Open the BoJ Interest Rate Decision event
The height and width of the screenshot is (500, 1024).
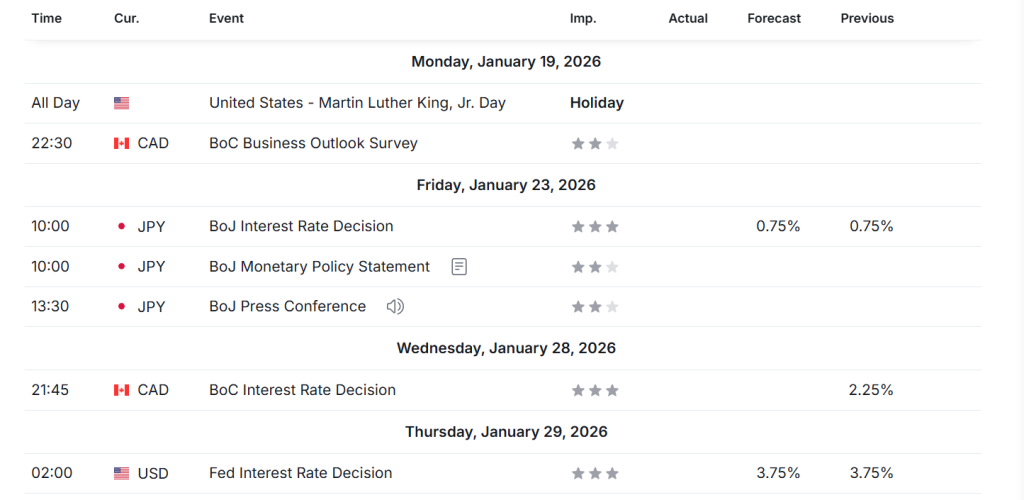(x=301, y=226)
